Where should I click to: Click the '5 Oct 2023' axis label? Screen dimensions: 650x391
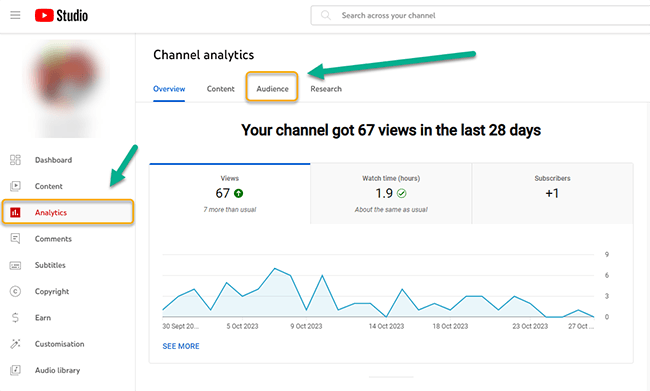click(x=242, y=326)
